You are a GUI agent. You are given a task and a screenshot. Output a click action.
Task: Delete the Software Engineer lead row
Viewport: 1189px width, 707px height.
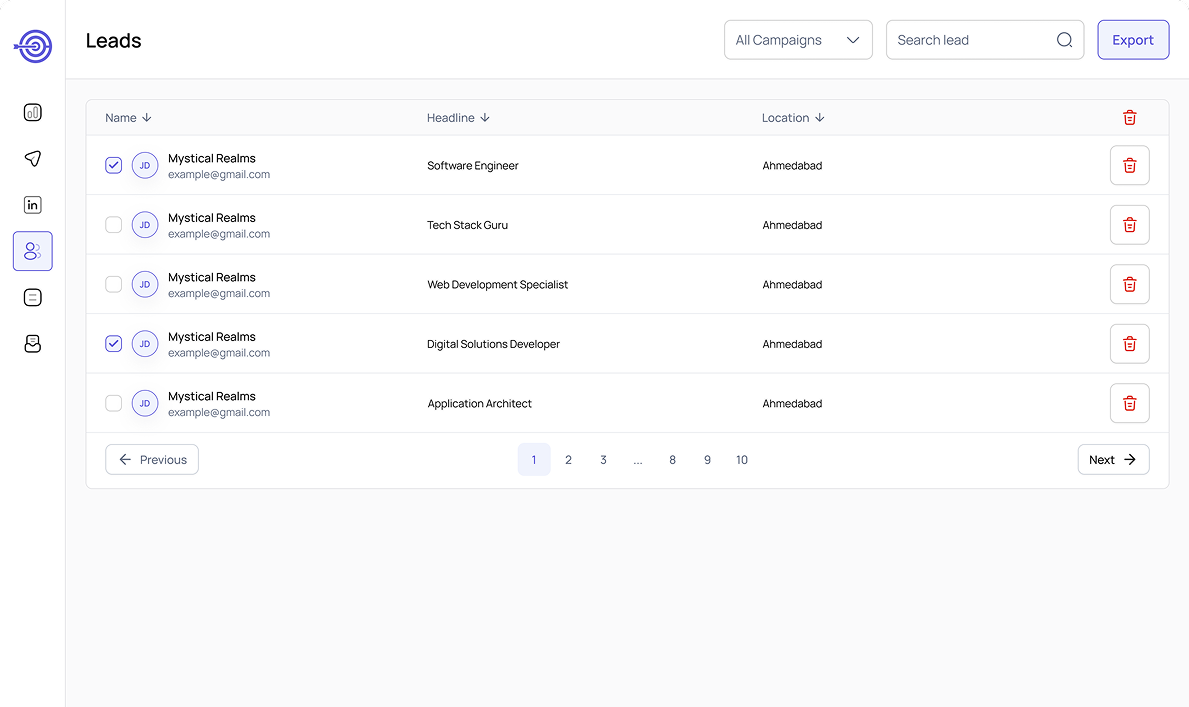[1129, 165]
